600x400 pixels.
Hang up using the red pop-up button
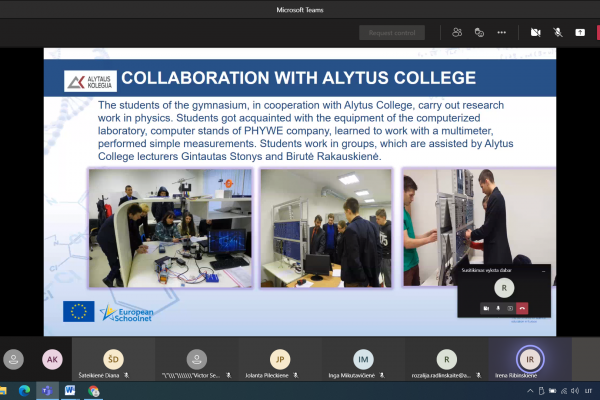click(x=522, y=308)
